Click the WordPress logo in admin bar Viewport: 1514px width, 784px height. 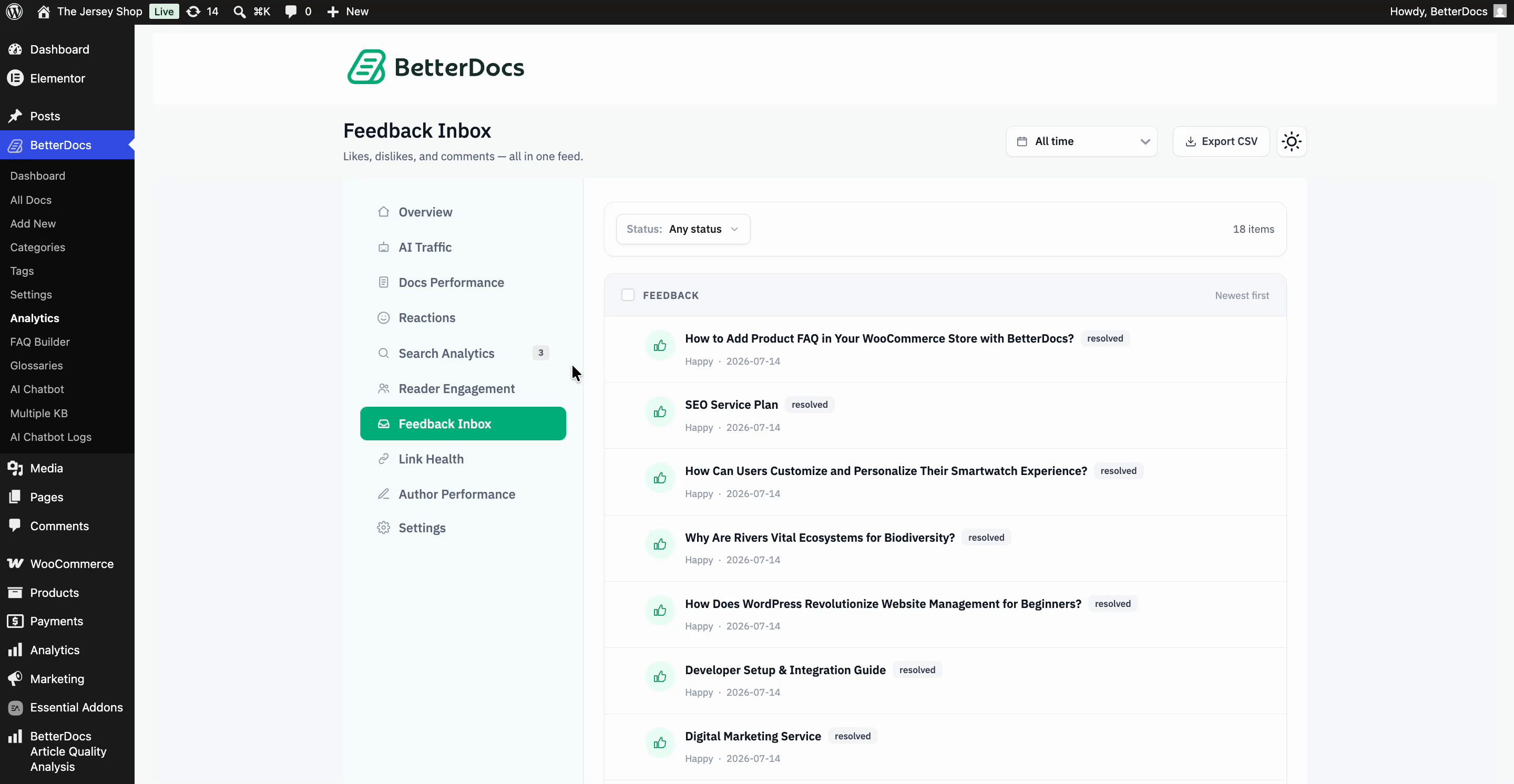tap(14, 12)
